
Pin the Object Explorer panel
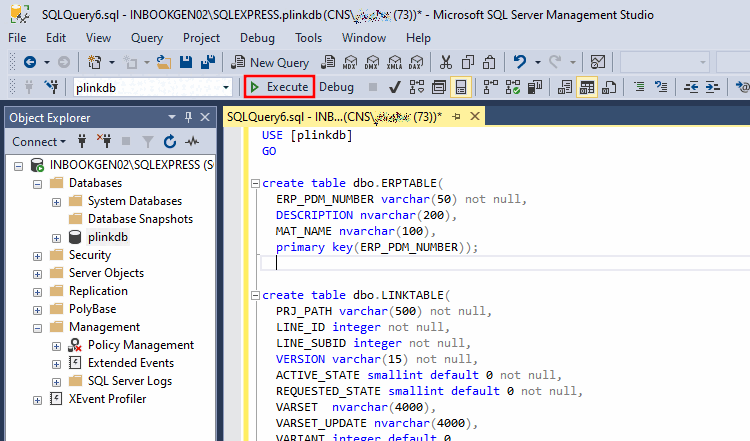[x=188, y=117]
